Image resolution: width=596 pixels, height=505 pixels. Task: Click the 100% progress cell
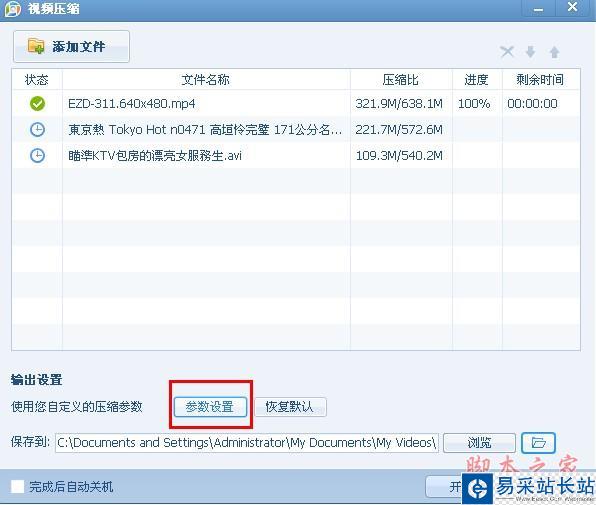point(474,104)
